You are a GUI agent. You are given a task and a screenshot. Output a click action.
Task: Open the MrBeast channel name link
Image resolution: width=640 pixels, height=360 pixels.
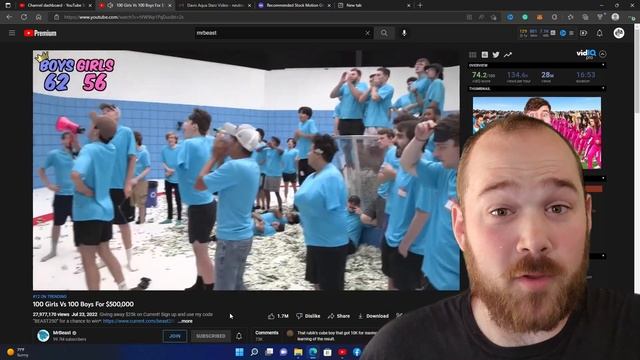coord(62,333)
